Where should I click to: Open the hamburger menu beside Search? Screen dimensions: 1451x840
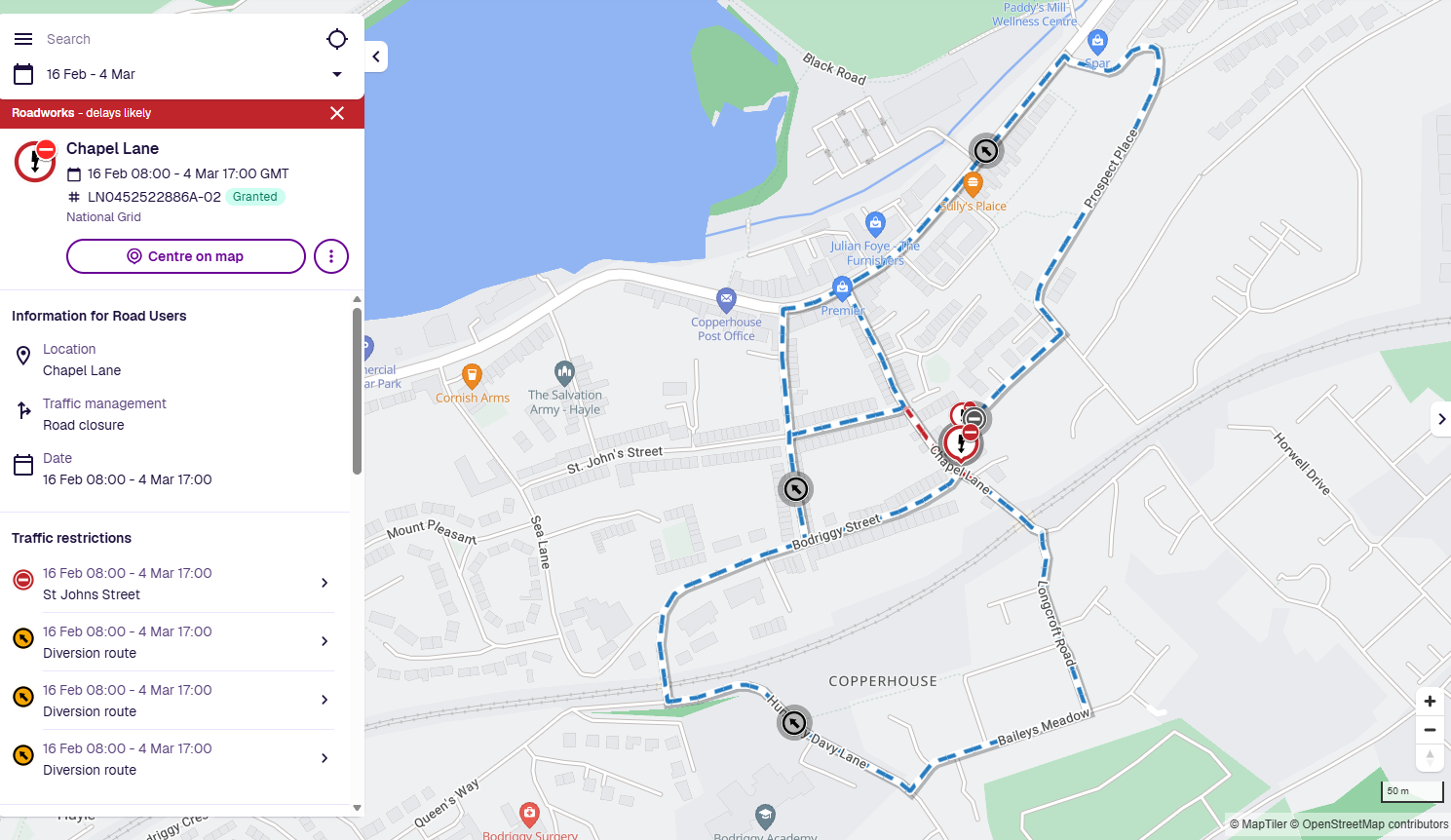coord(23,39)
